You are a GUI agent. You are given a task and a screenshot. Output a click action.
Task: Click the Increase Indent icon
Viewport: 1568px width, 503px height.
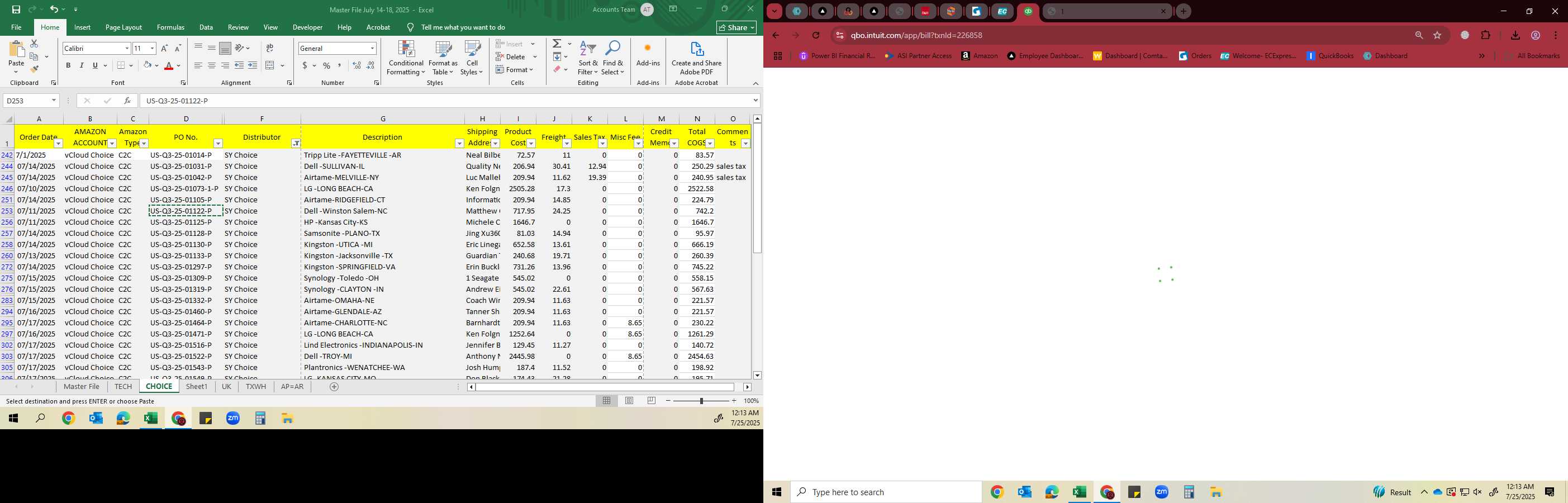click(253, 65)
